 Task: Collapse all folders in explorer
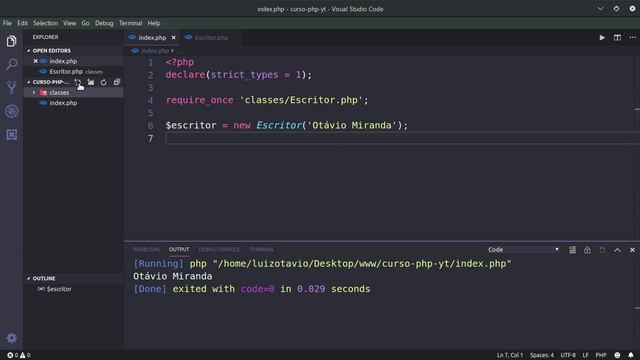117,82
